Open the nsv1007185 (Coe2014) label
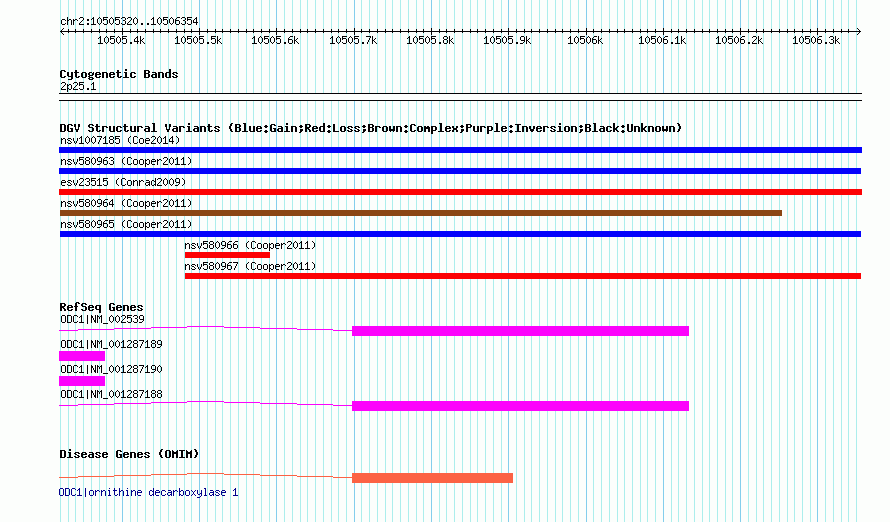Screen dimensions: 890x522 [x=120, y=140]
